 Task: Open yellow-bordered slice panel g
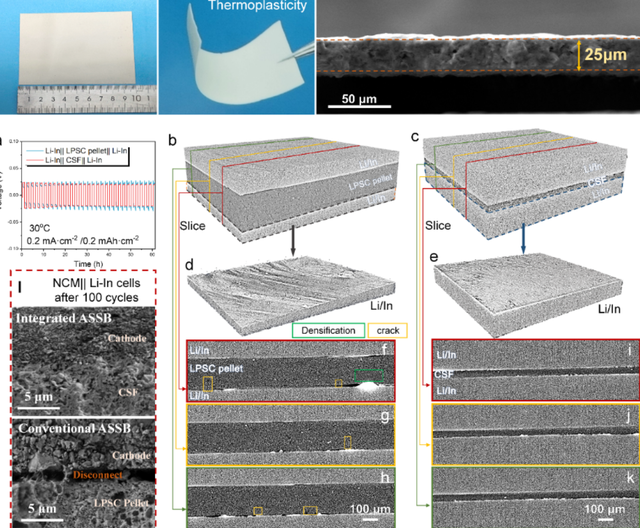coord(291,435)
